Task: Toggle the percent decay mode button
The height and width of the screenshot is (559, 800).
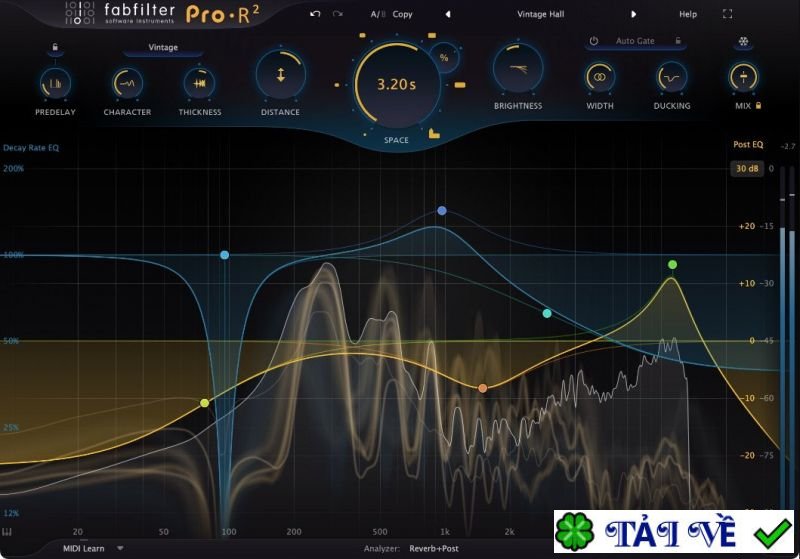Action: click(x=444, y=58)
